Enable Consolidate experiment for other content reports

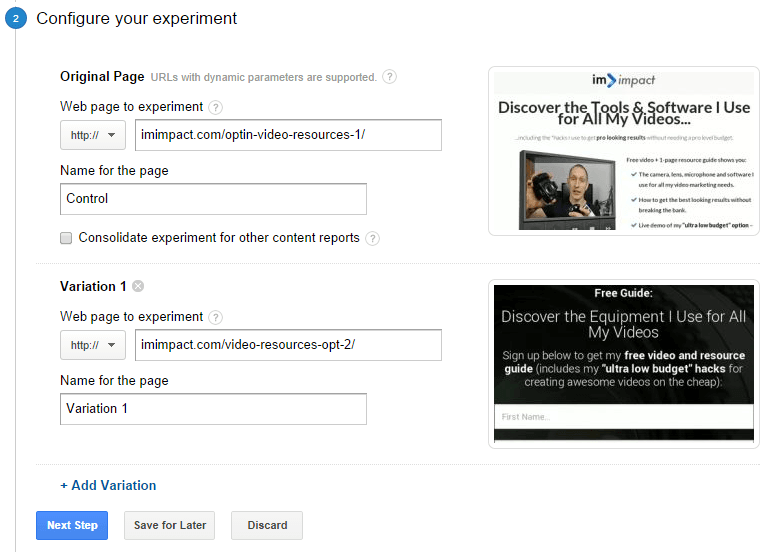66,238
